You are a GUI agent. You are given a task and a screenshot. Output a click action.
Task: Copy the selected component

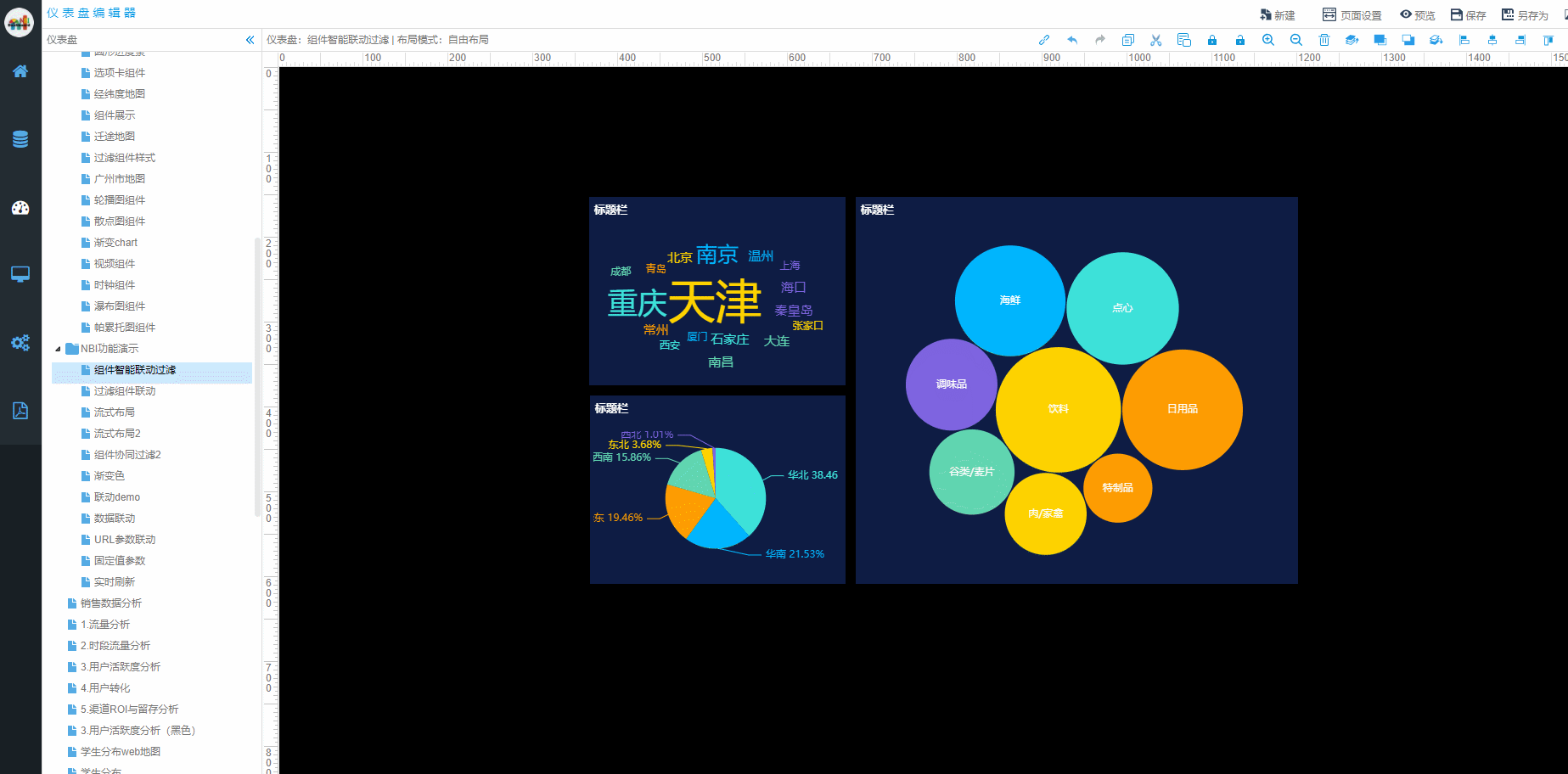coord(1128,40)
